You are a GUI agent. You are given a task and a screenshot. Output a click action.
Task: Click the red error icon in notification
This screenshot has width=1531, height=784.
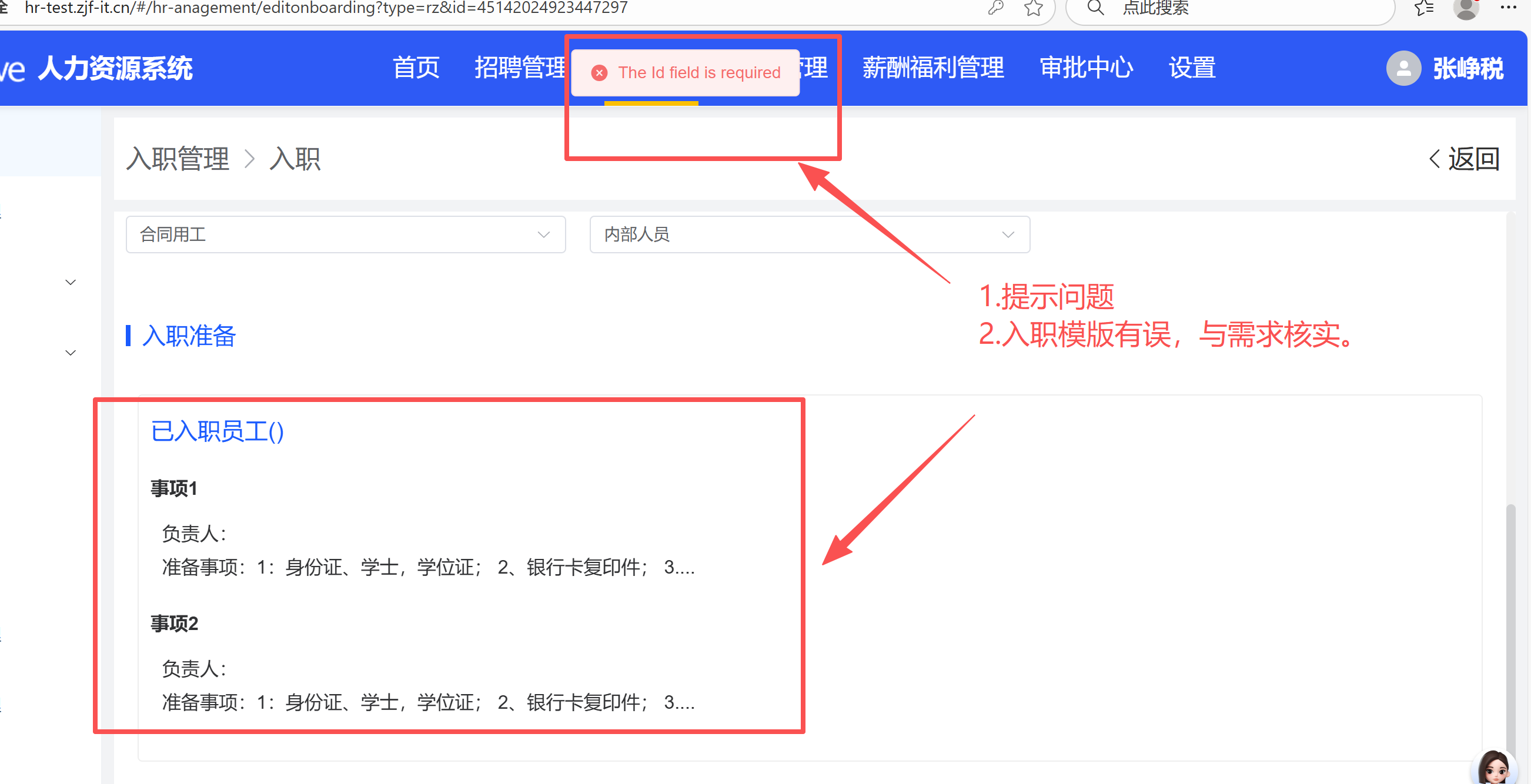599,72
